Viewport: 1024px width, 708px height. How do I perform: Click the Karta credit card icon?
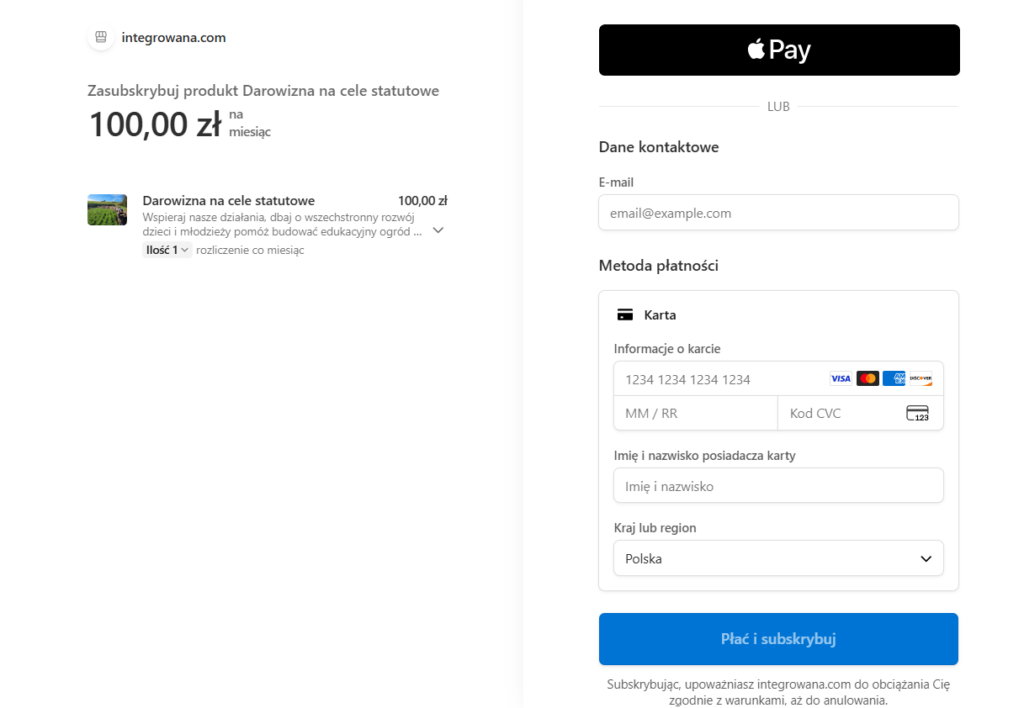click(x=625, y=315)
